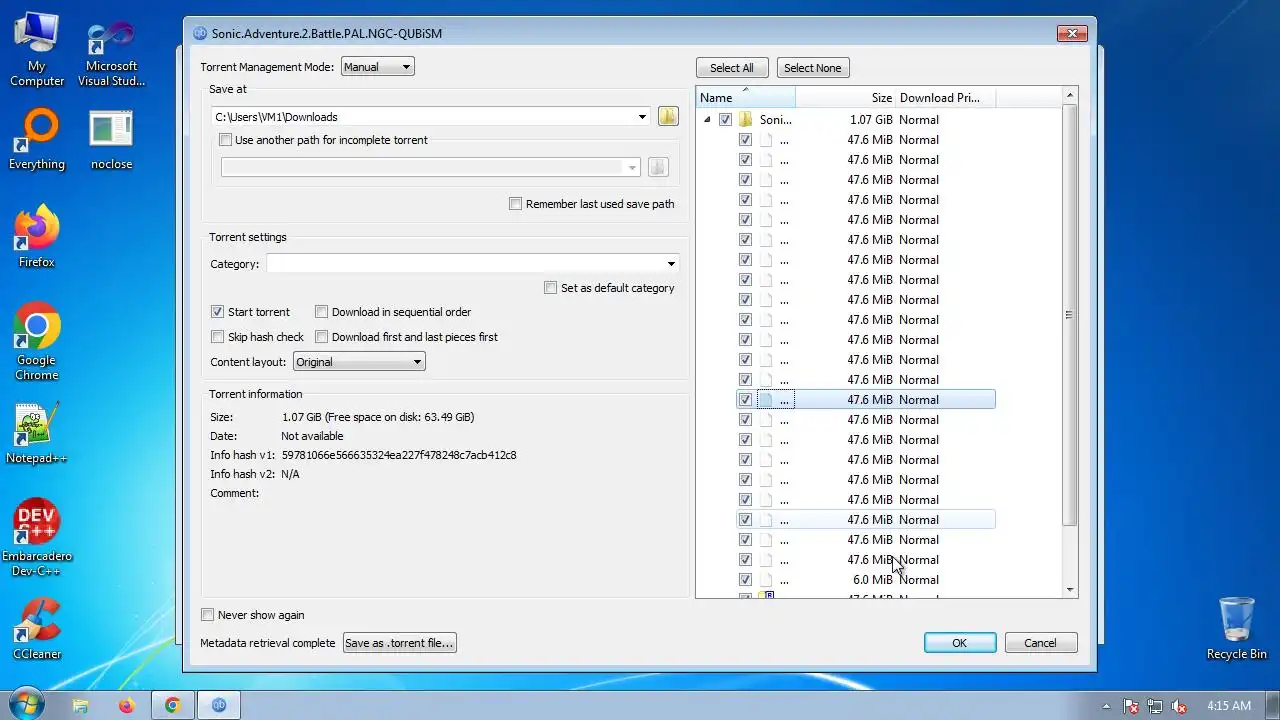Check Set as default category

pyautogui.click(x=551, y=288)
